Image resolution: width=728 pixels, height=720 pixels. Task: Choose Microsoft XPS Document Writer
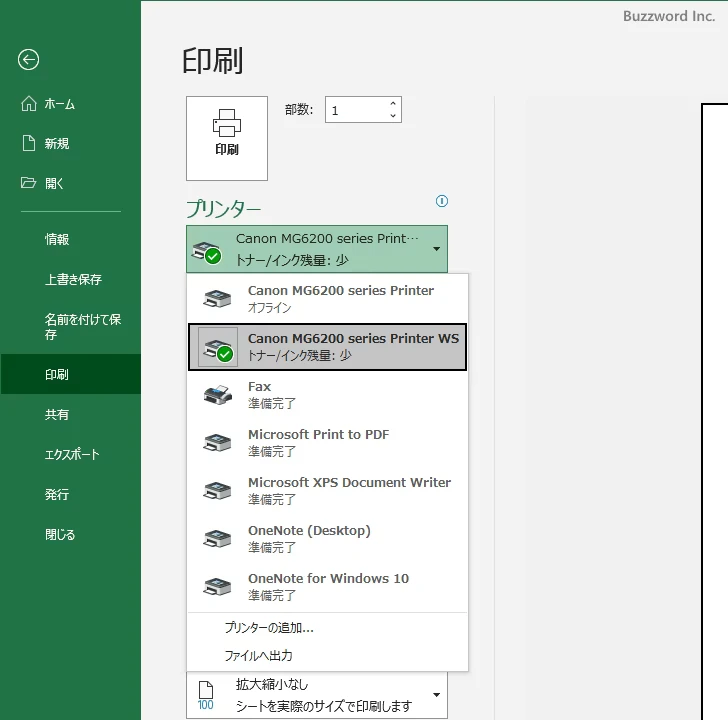pyautogui.click(x=327, y=490)
